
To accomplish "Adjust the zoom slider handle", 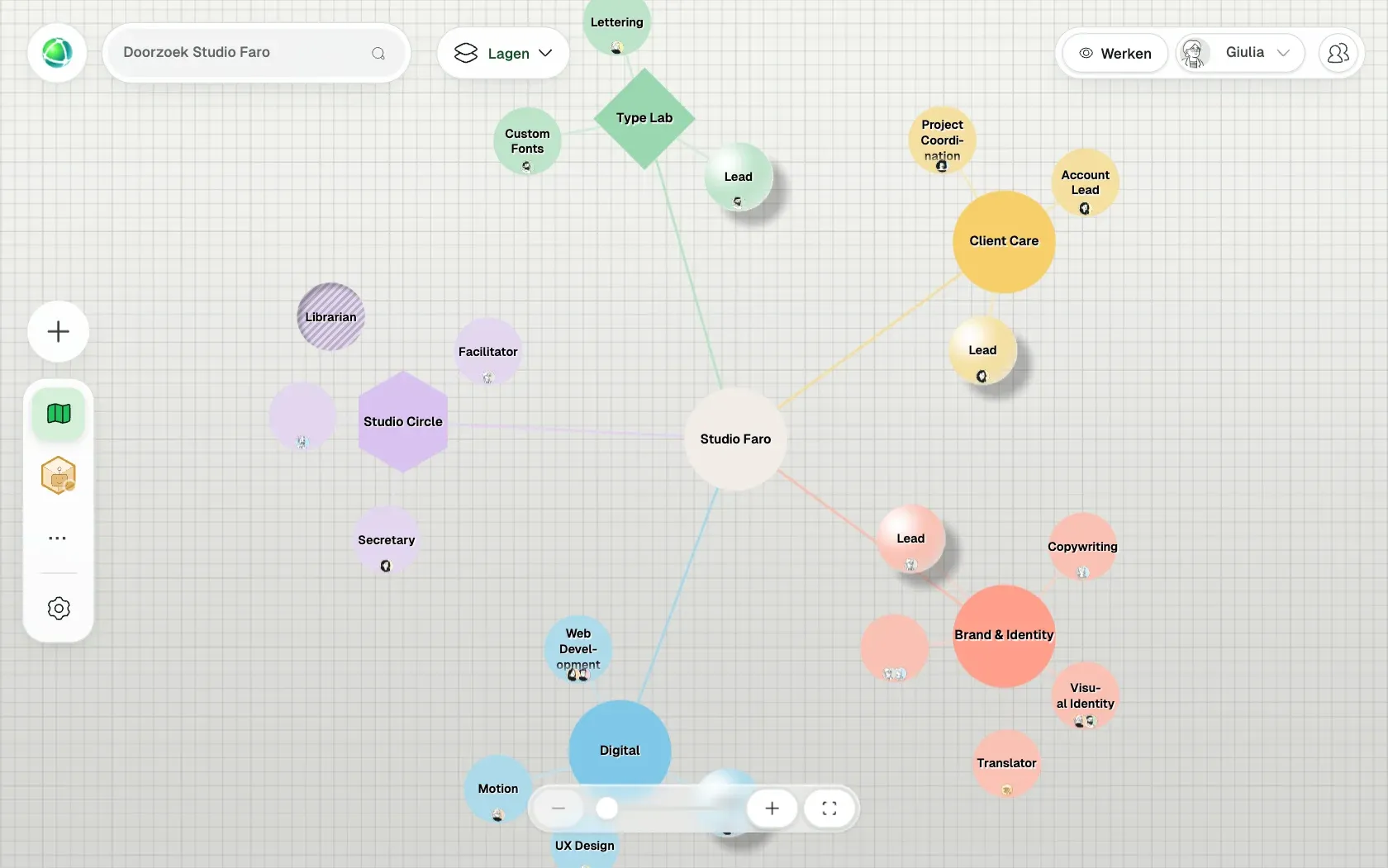I will point(607,809).
